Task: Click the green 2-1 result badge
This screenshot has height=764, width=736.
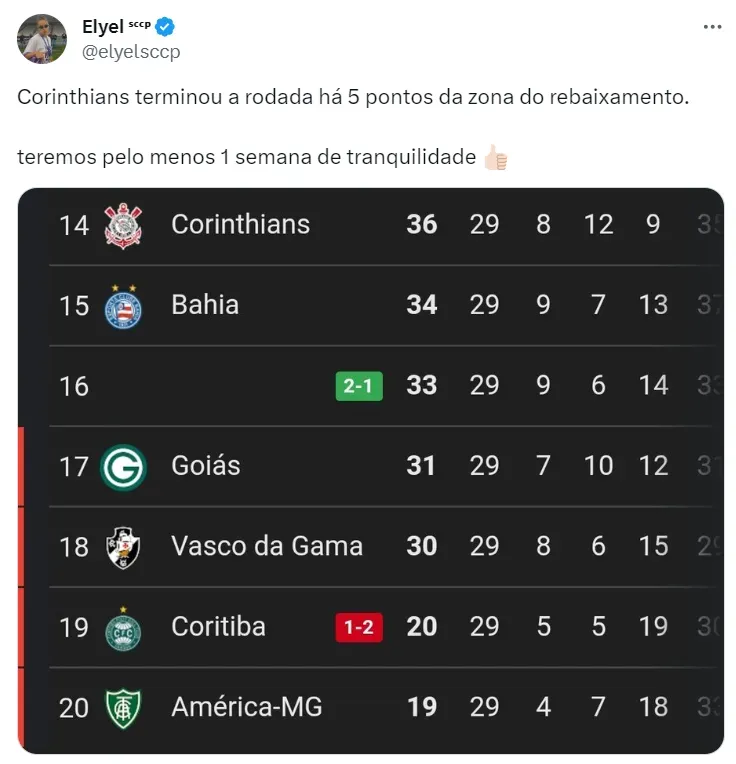Action: click(x=359, y=386)
